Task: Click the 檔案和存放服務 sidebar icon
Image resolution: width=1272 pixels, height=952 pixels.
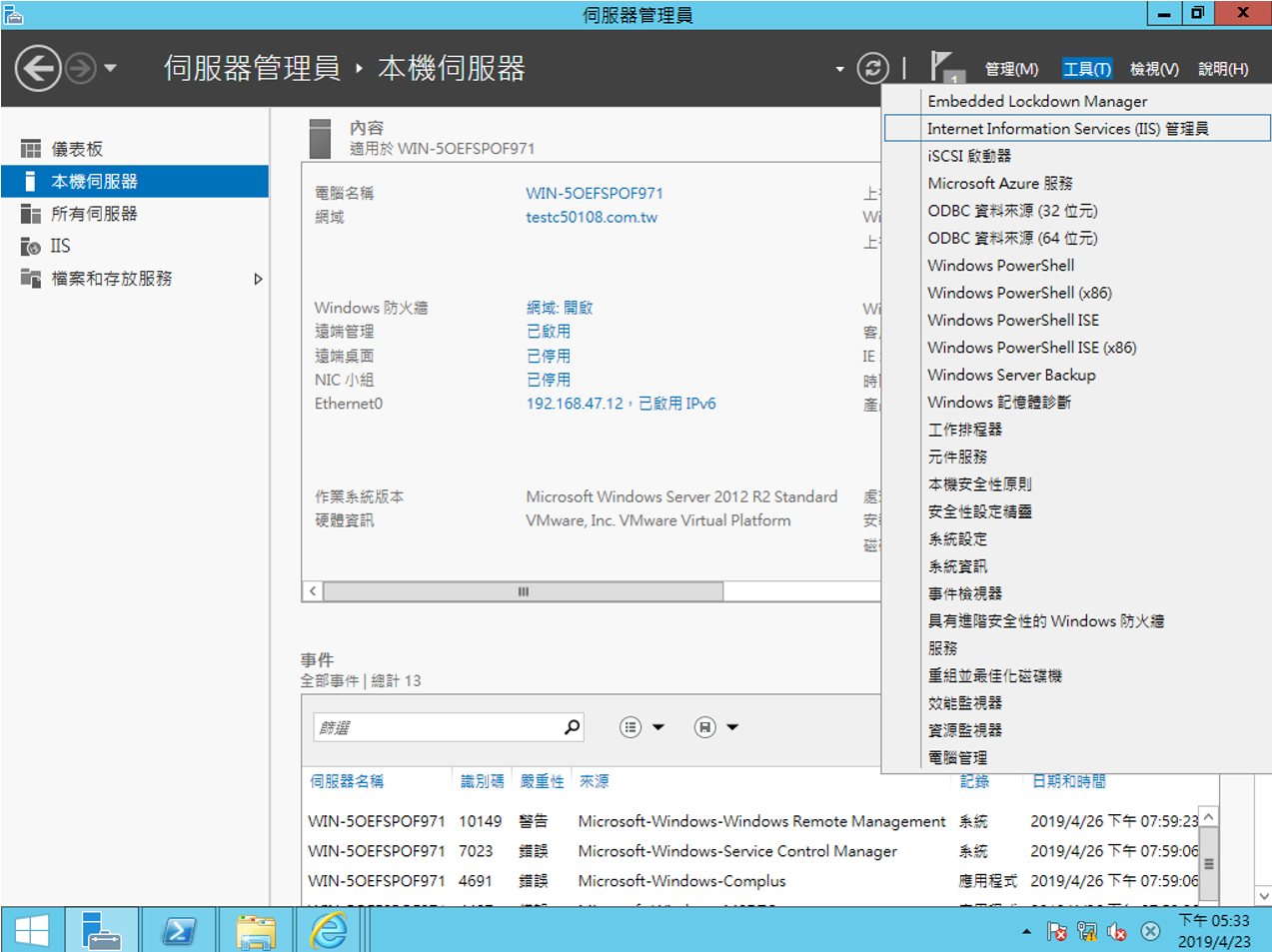Action: 31,278
